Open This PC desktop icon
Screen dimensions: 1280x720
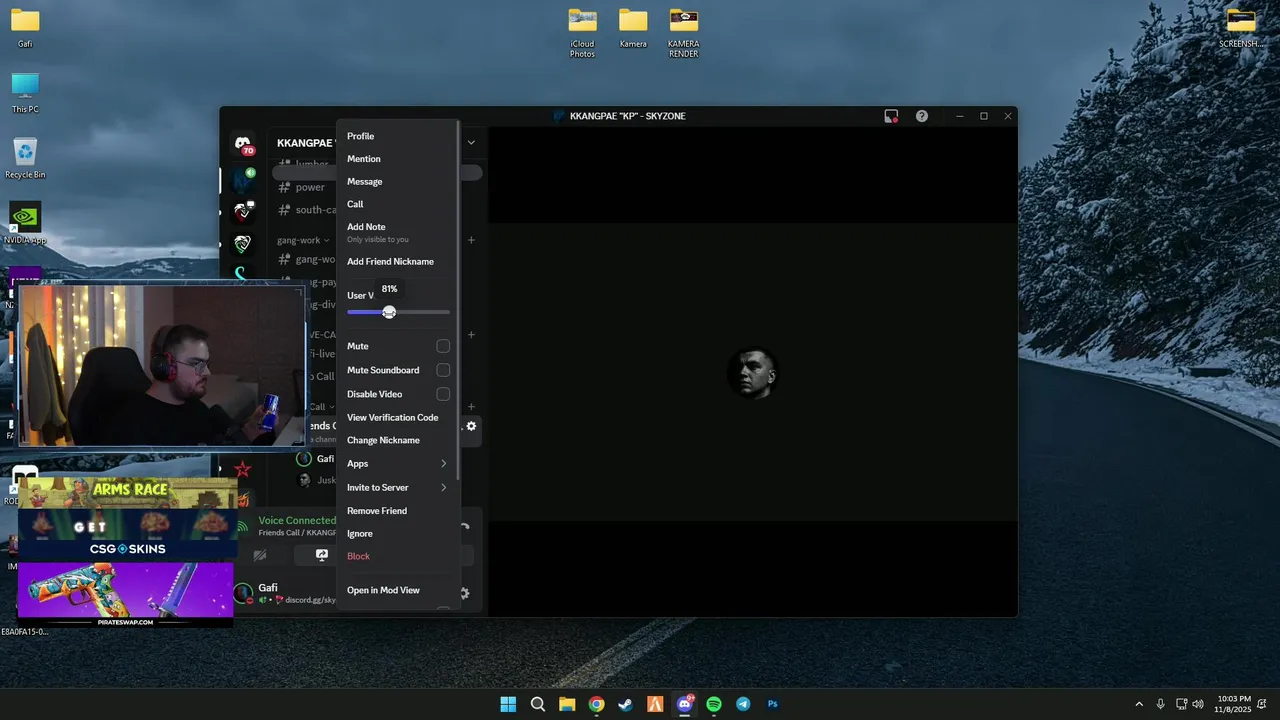pos(25,93)
